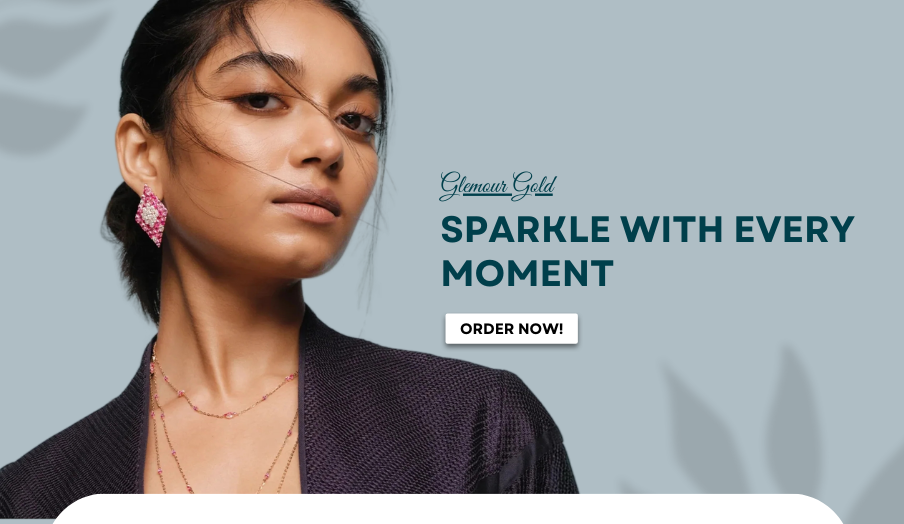Click the white rounded panel at bottom
This screenshot has height=524, width=904.
click(449, 509)
